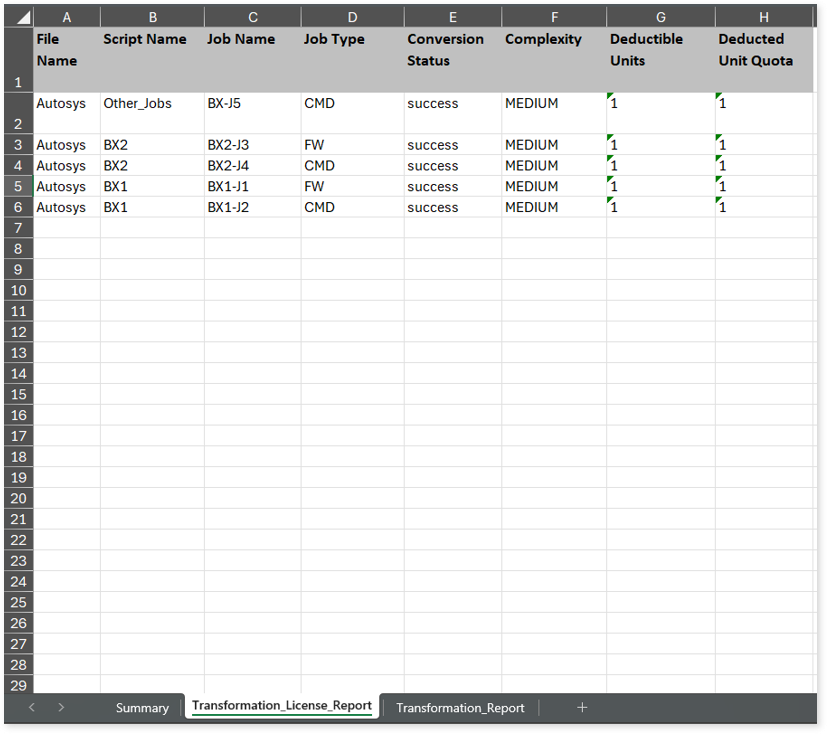Click the CMD job type for BX-J5
This screenshot has width=827, height=734.
click(352, 113)
